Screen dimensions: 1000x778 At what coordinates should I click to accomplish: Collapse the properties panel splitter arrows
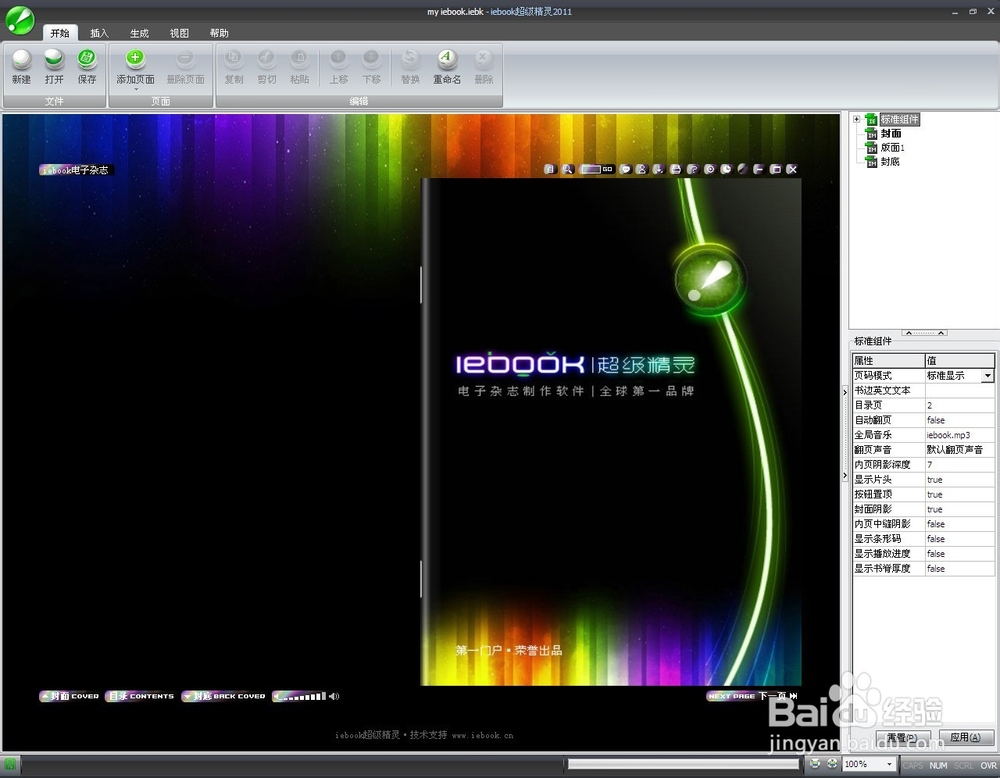(924, 333)
